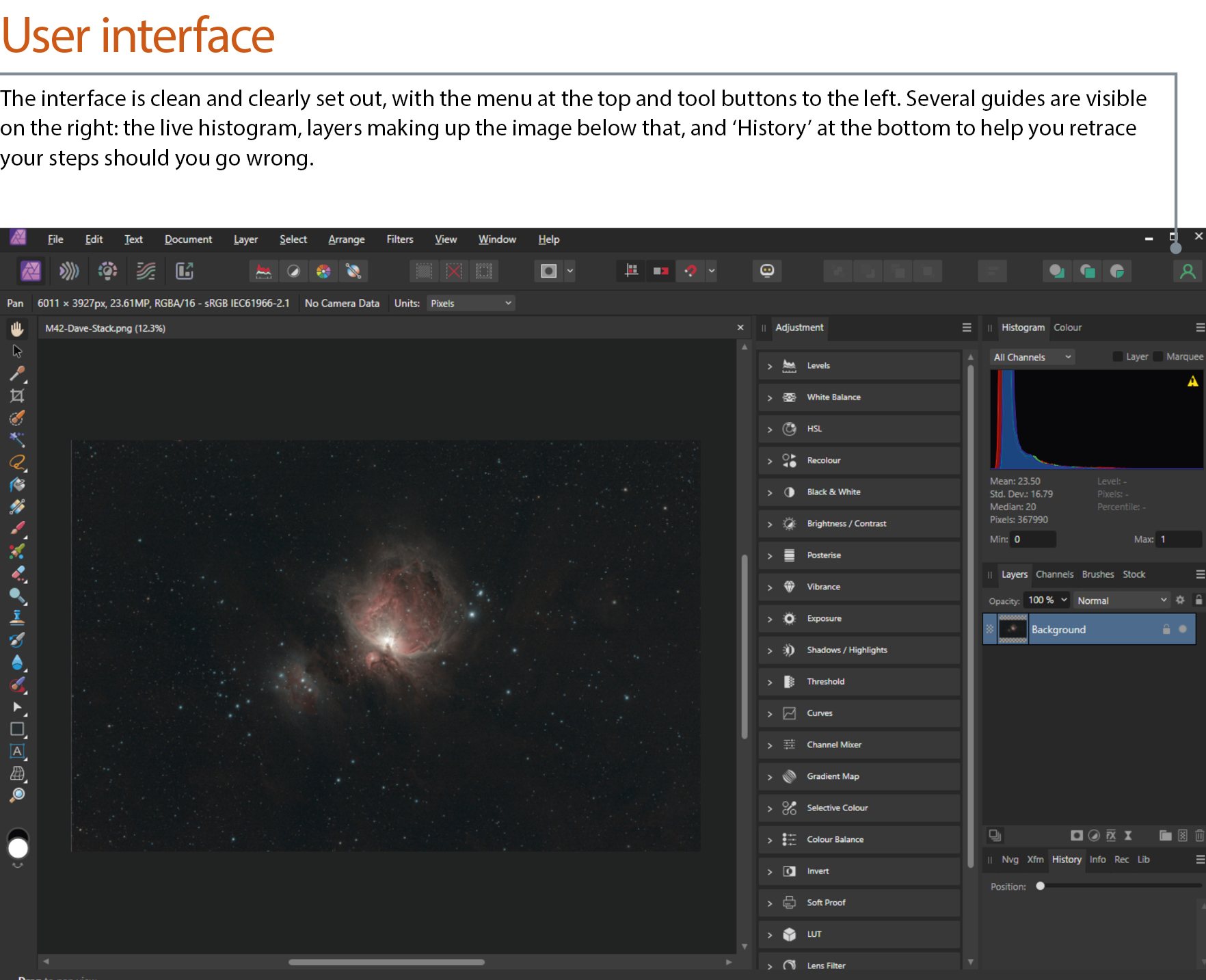The width and height of the screenshot is (1206, 980).
Task: Select the Paint Brush tool
Action: coord(17,527)
